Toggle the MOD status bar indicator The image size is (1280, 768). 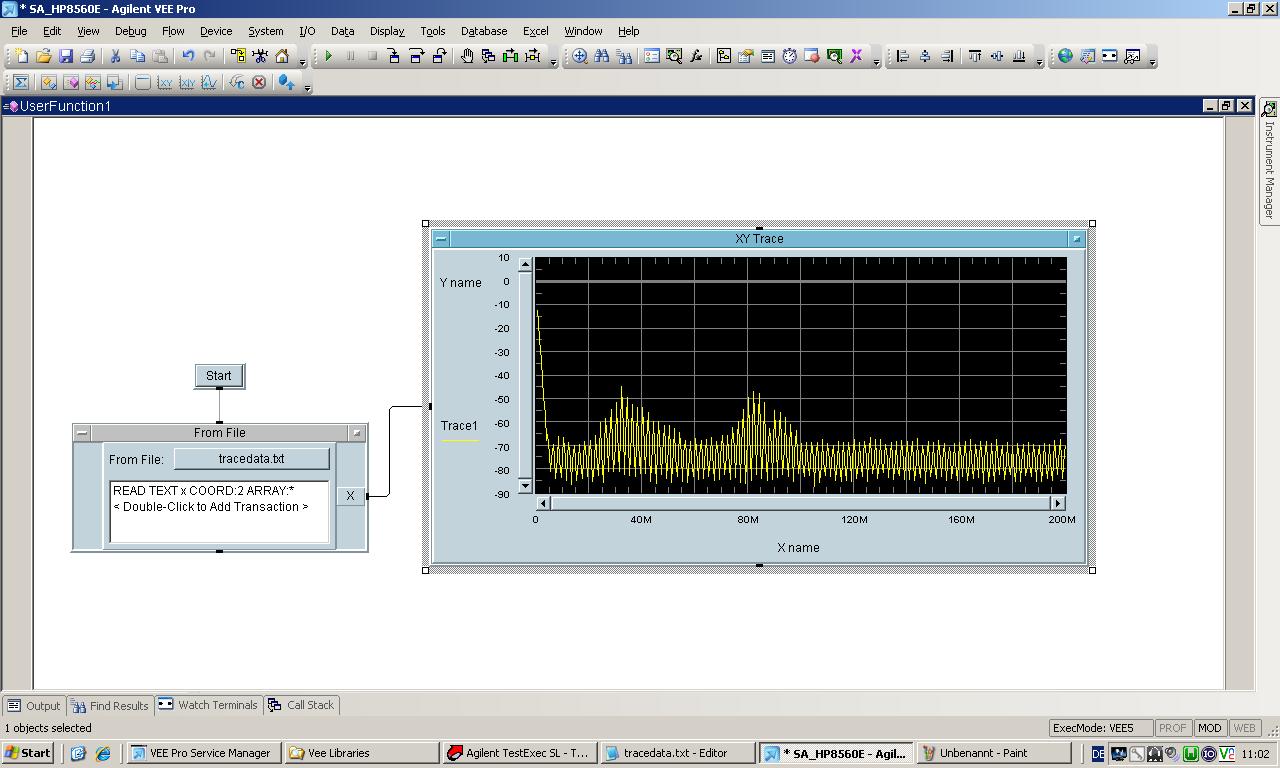pyautogui.click(x=1209, y=728)
